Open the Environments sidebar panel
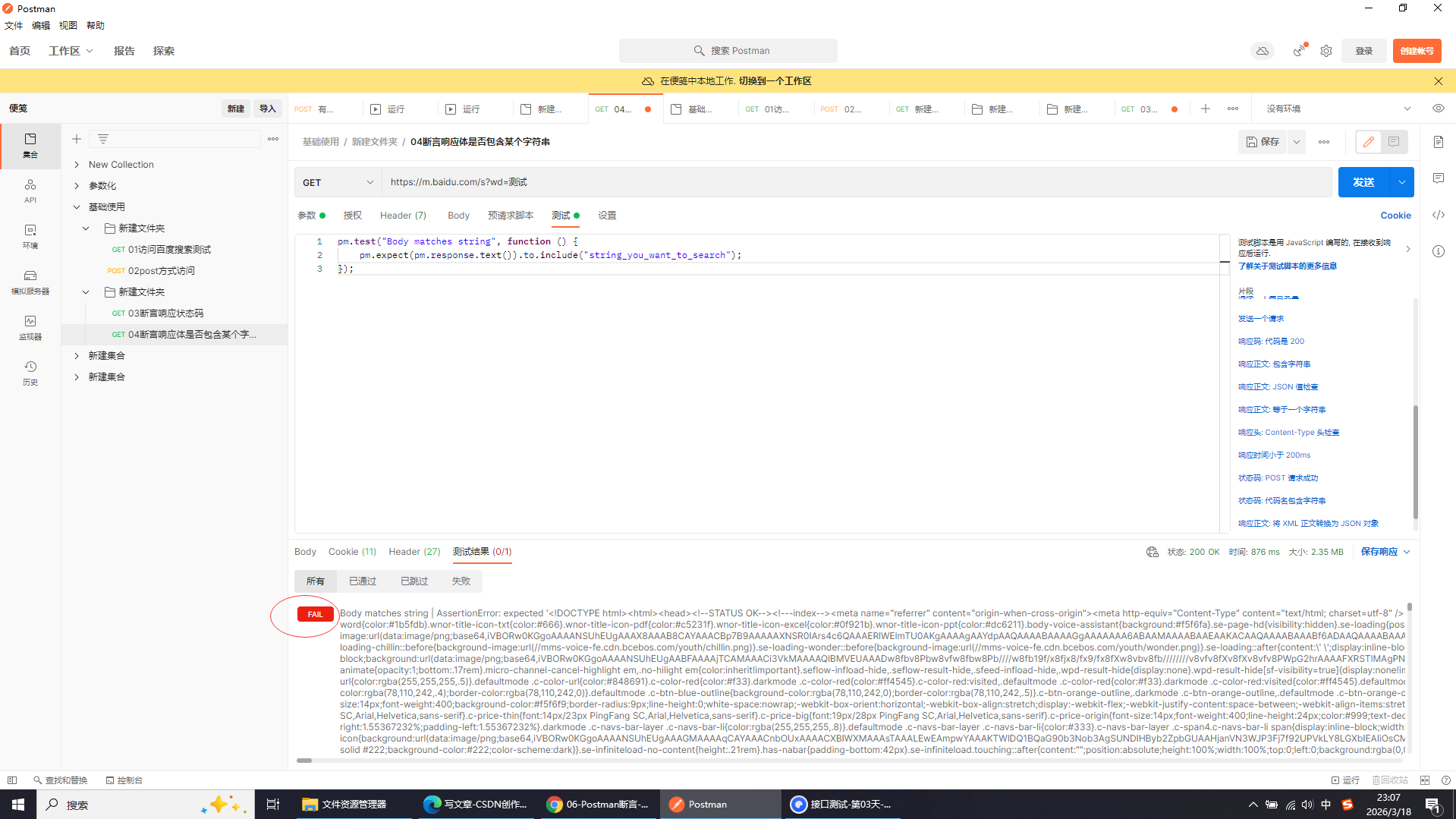The width and height of the screenshot is (1456, 819). click(30, 237)
